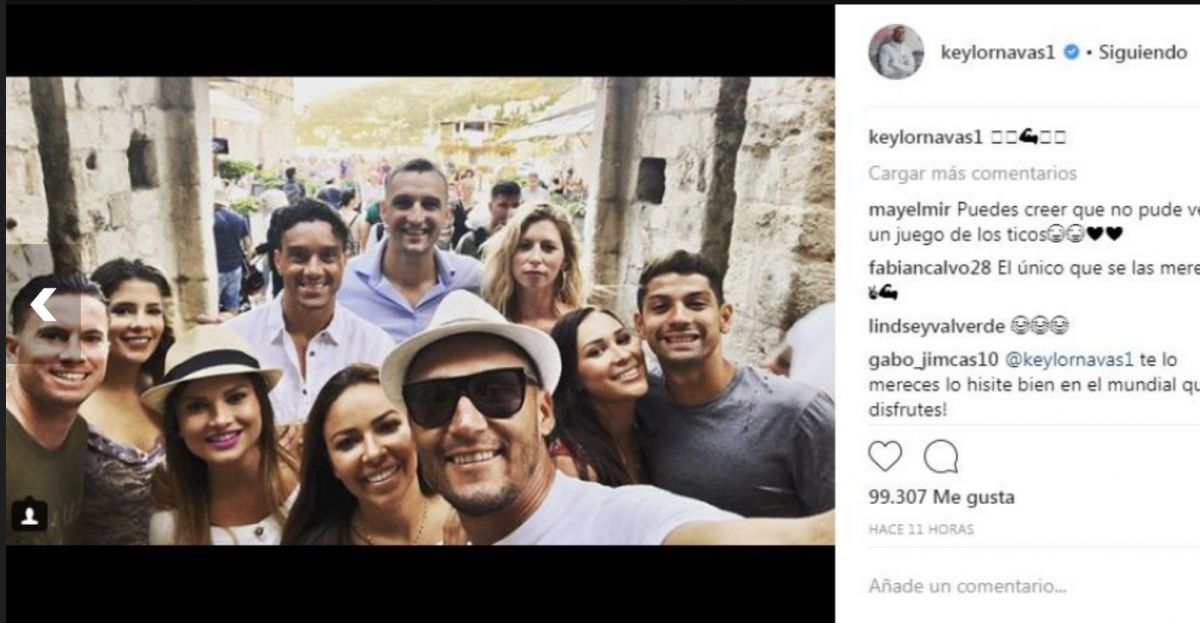This screenshot has height=623, width=1200.
Task: Like the post with heart icon
Action: [884, 457]
